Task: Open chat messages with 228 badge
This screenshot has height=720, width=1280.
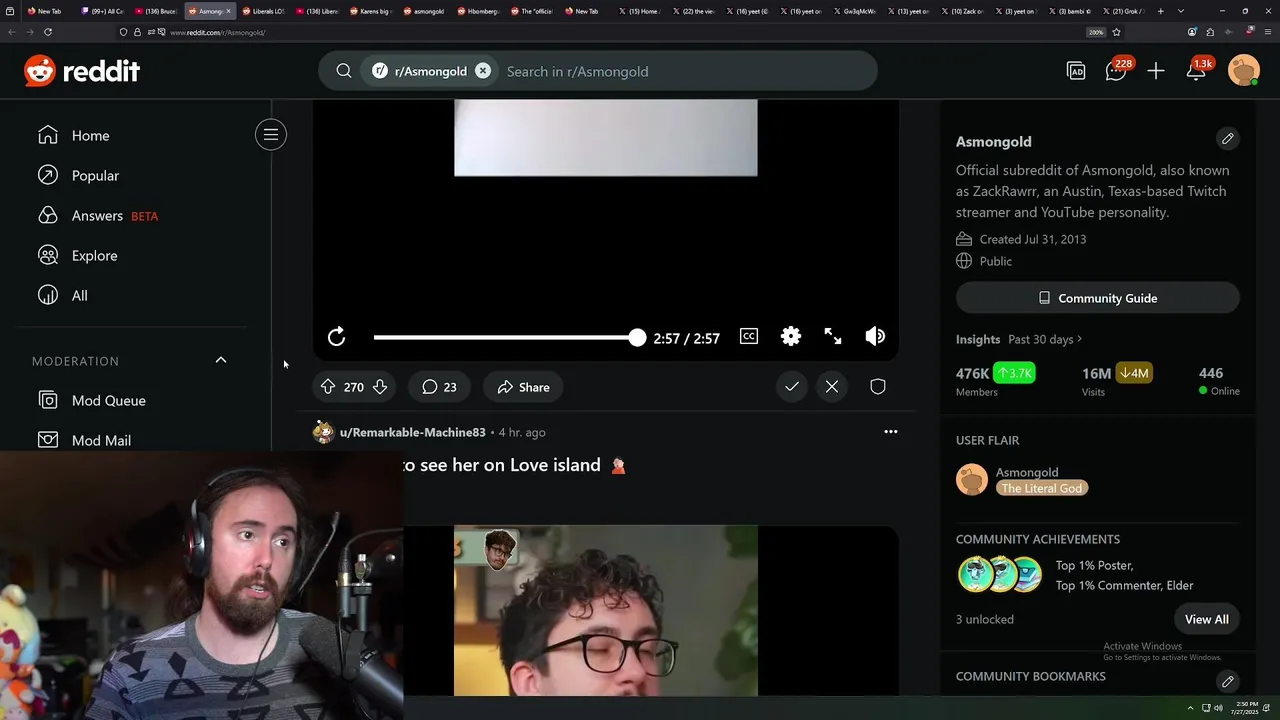Action: point(1116,71)
